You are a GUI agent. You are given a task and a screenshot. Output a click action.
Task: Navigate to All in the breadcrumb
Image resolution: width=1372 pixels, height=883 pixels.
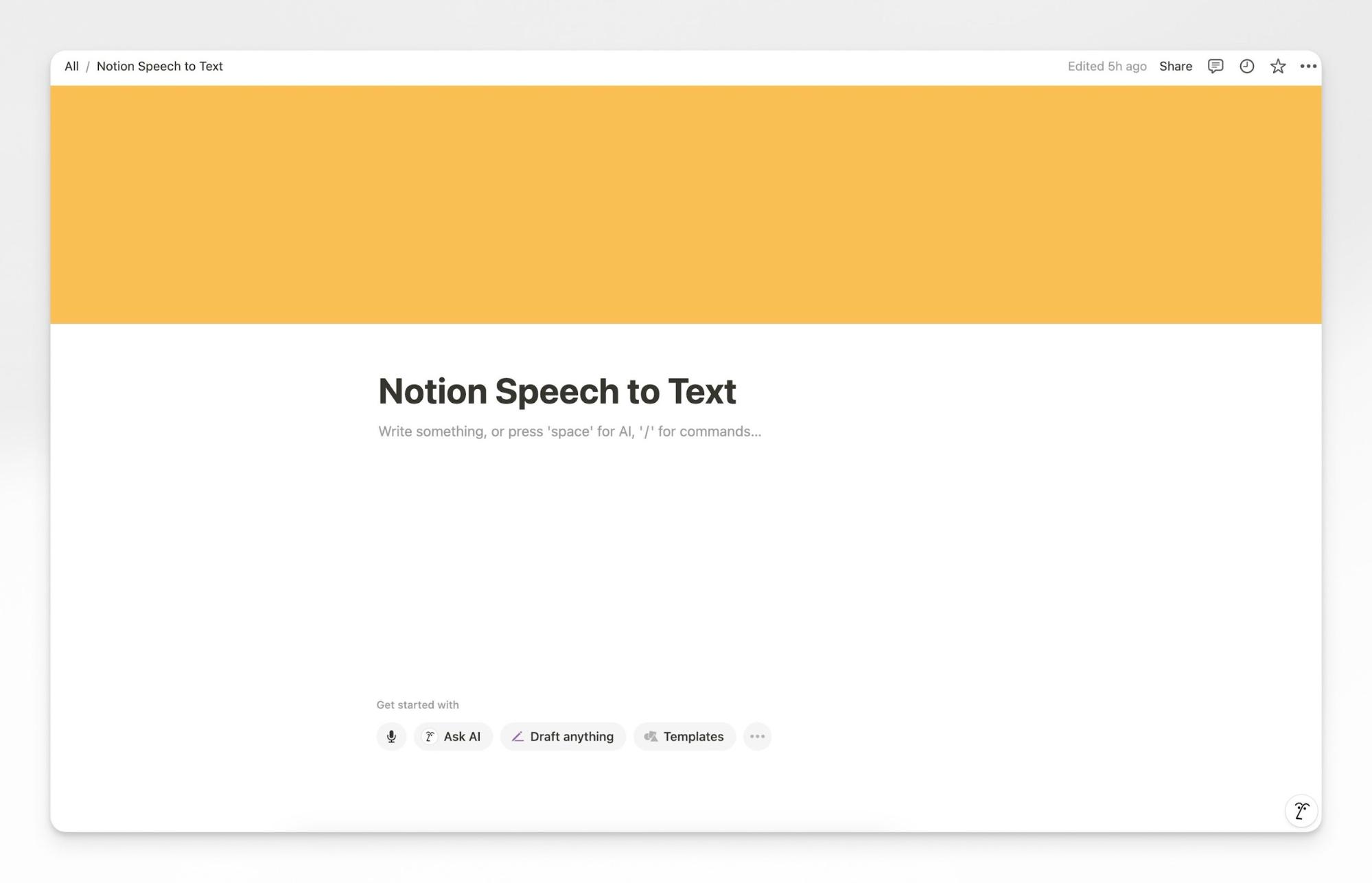click(71, 66)
